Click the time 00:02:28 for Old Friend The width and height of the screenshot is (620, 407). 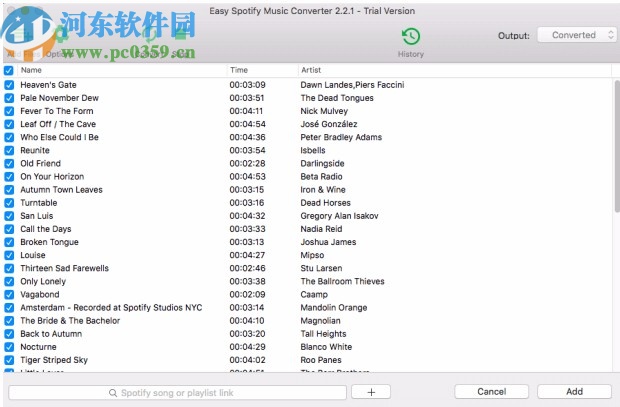click(247, 163)
